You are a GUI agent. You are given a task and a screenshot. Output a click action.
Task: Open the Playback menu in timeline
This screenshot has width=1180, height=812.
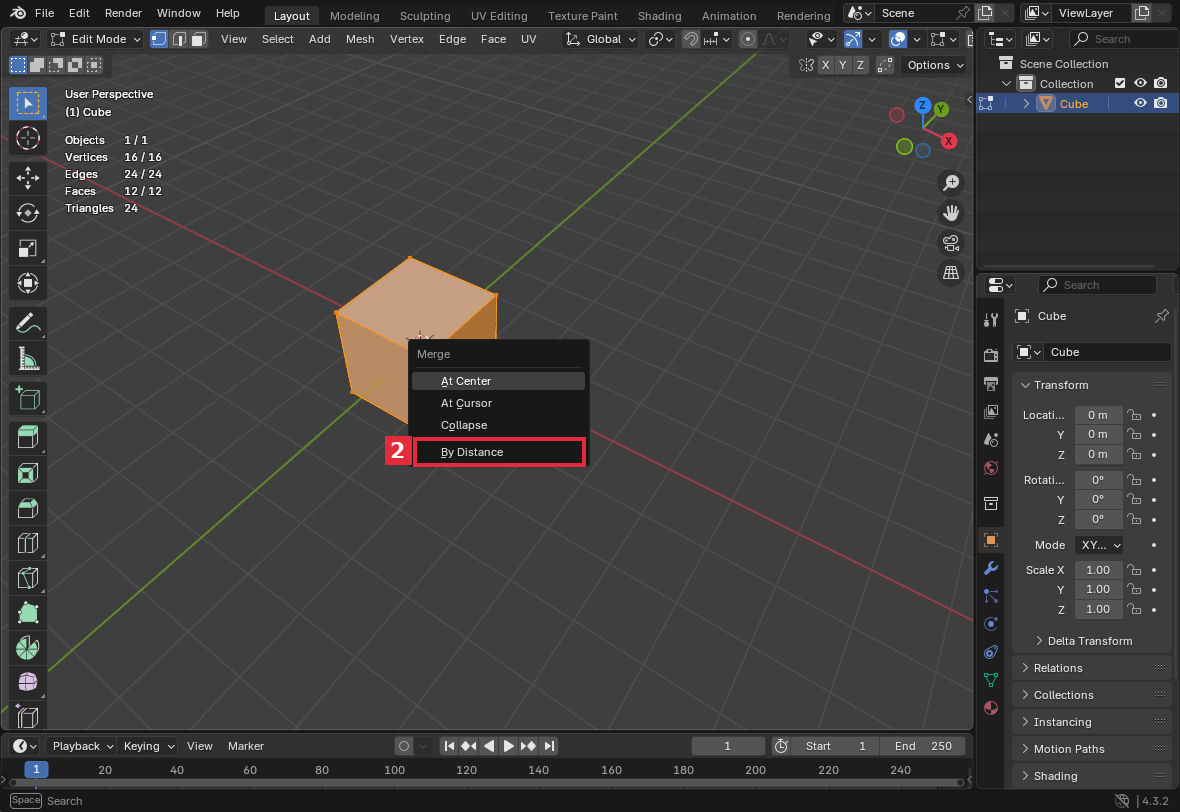coord(81,747)
